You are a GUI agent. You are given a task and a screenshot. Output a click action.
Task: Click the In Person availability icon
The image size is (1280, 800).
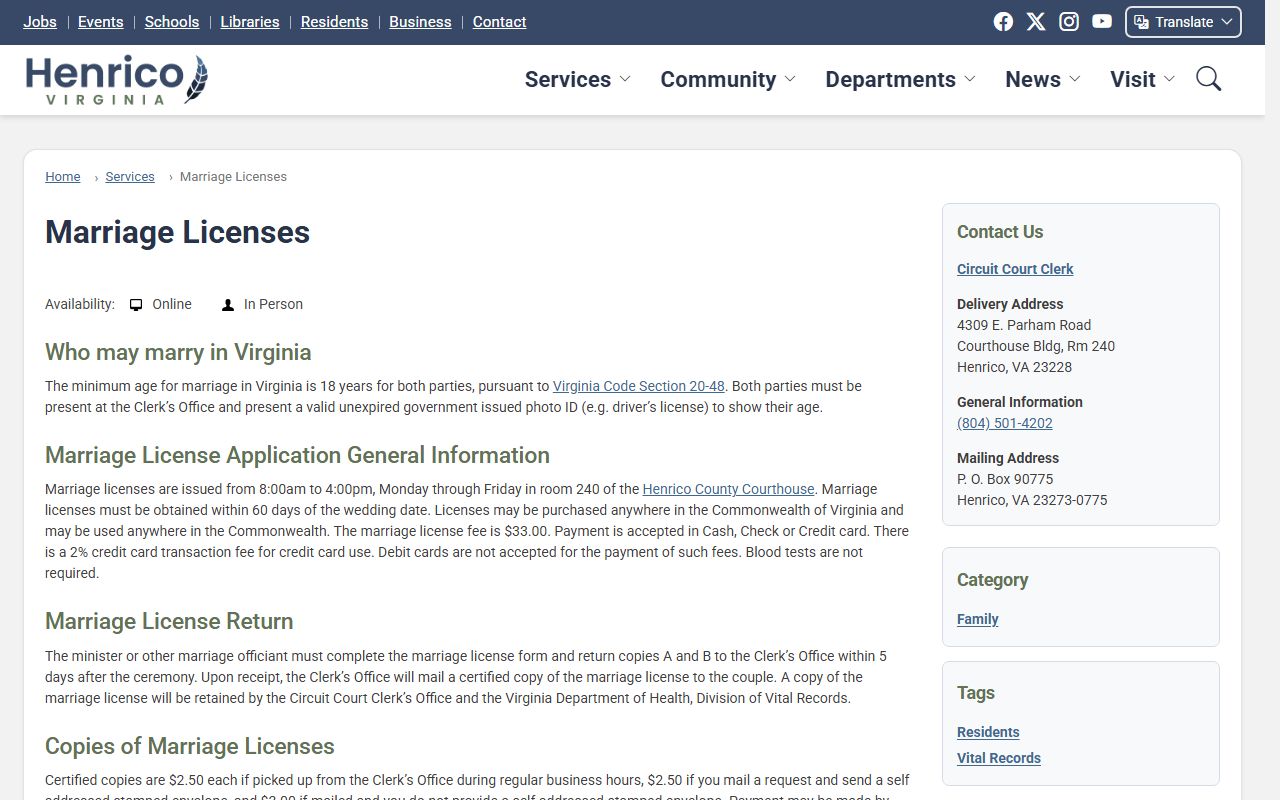228,305
